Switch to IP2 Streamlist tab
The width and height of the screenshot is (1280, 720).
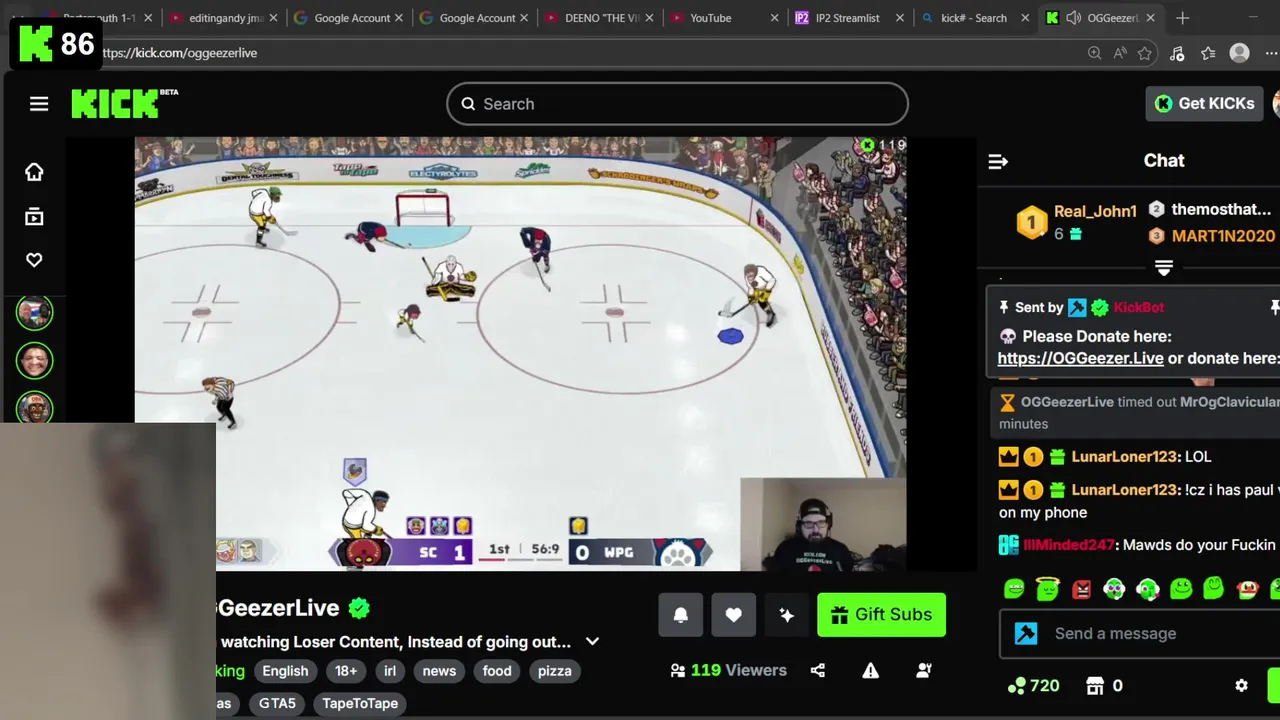tap(848, 18)
